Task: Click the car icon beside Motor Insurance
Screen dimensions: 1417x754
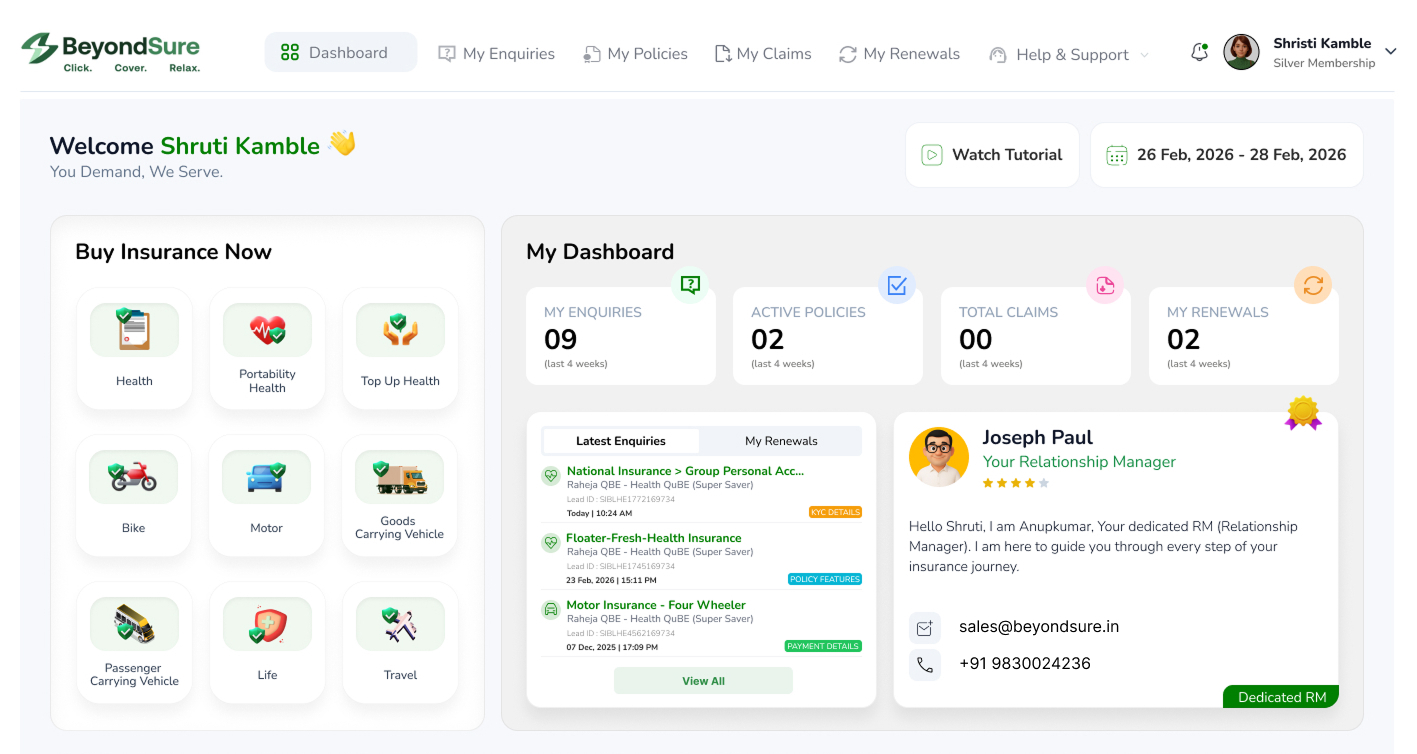Action: [x=550, y=609]
